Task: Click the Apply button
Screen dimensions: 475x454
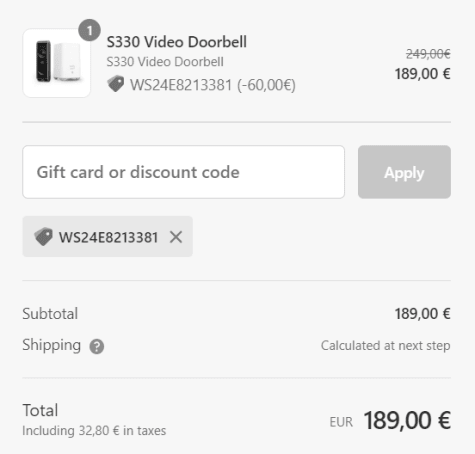Action: pyautogui.click(x=404, y=172)
